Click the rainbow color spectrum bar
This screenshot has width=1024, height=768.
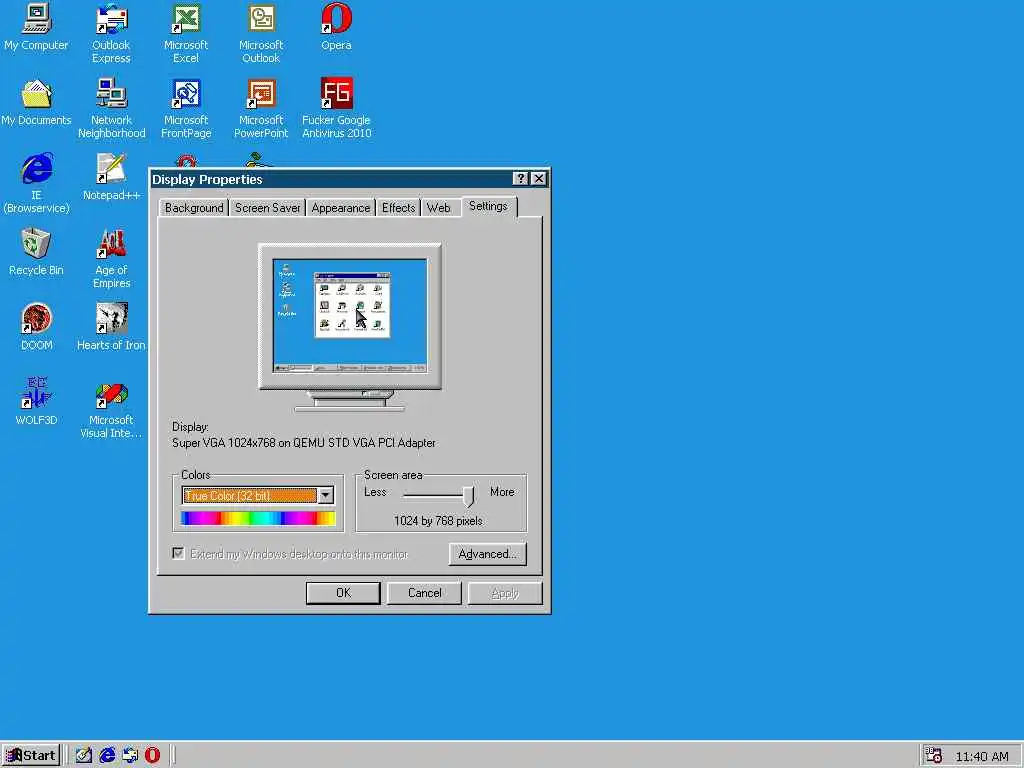click(x=258, y=519)
